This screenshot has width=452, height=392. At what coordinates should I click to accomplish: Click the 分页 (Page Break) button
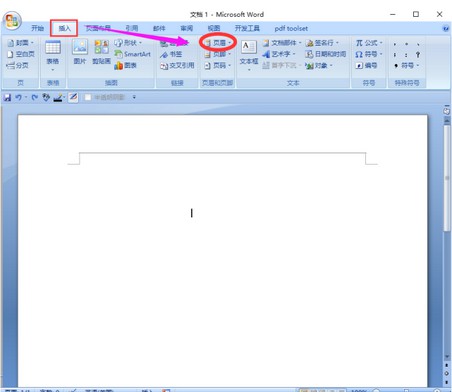pyautogui.click(x=17, y=65)
